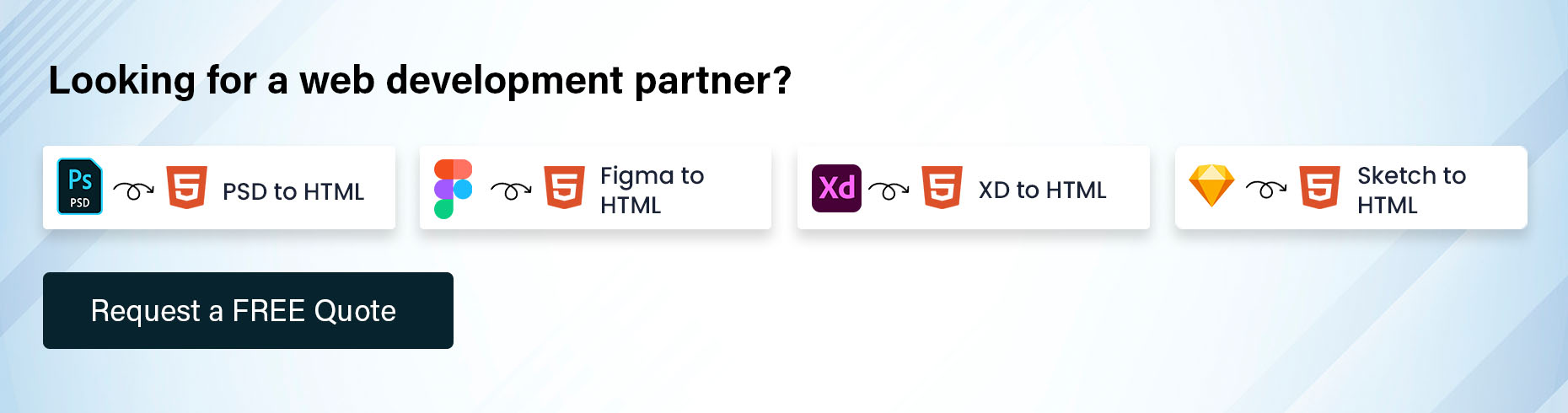Click the loop arrow after the XD icon

coord(889,191)
